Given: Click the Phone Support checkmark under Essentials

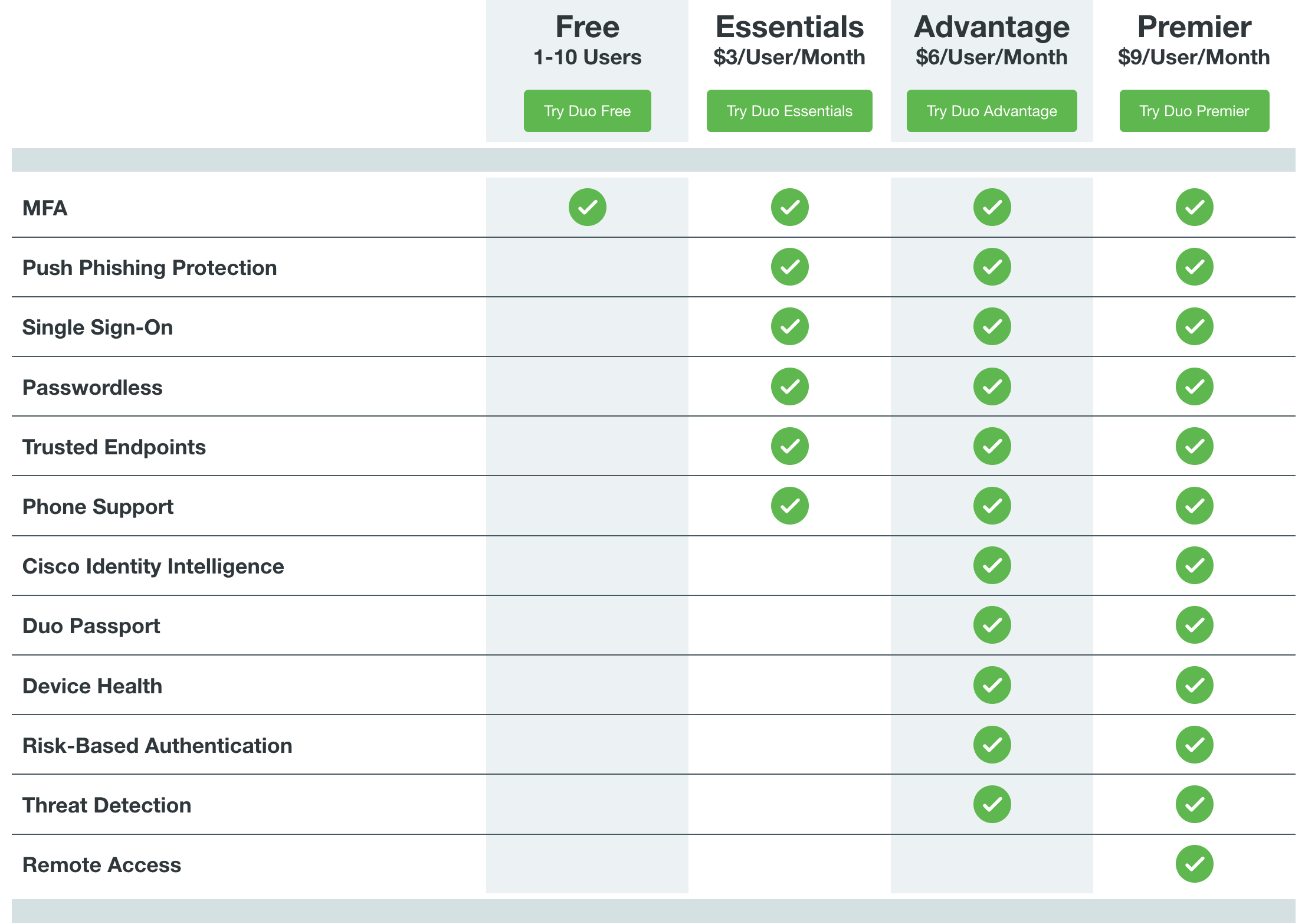Looking at the screenshot, I should point(789,506).
